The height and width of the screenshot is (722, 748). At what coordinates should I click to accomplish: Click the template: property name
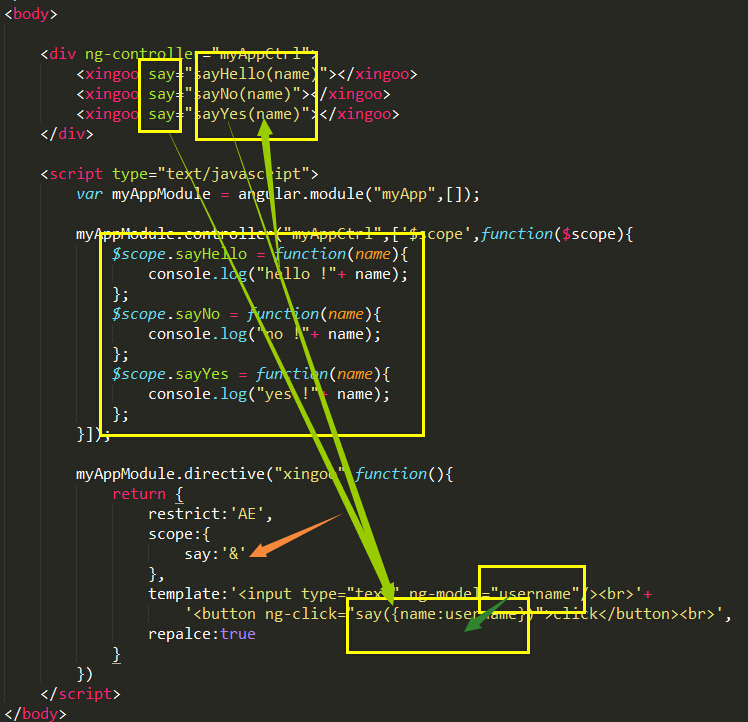(x=188, y=594)
